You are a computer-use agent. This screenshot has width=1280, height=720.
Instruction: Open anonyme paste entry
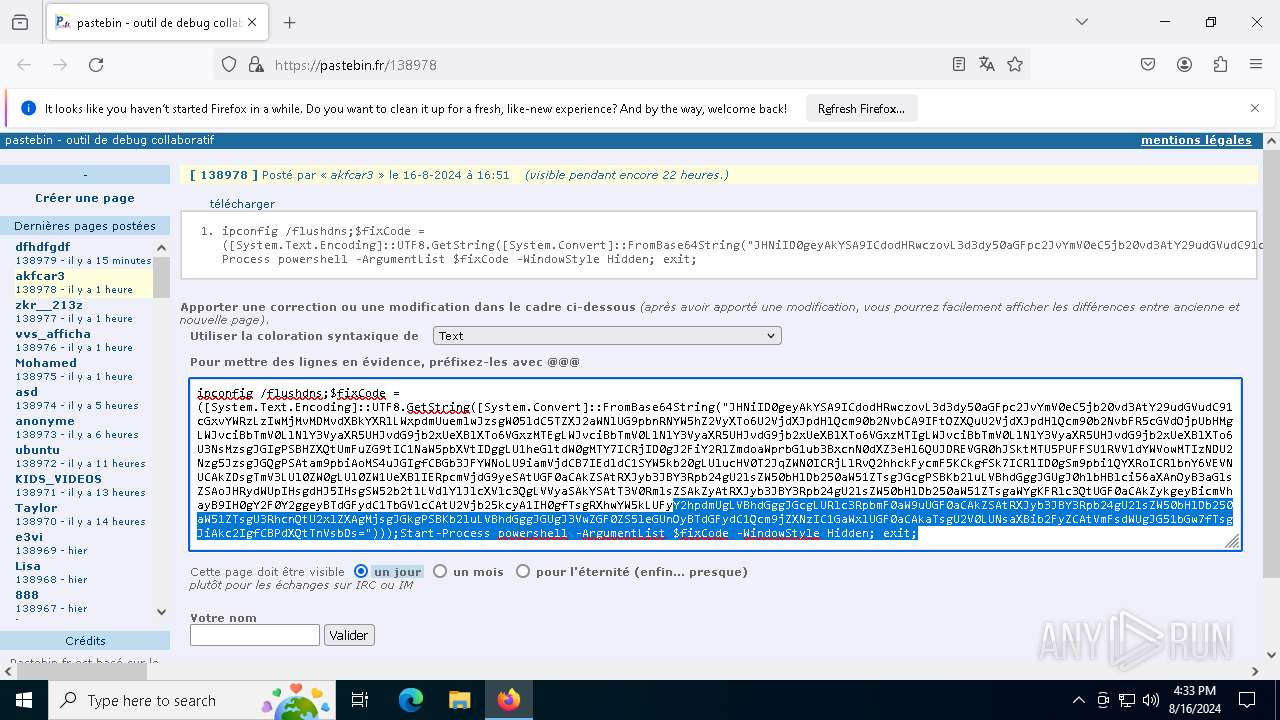click(45, 421)
